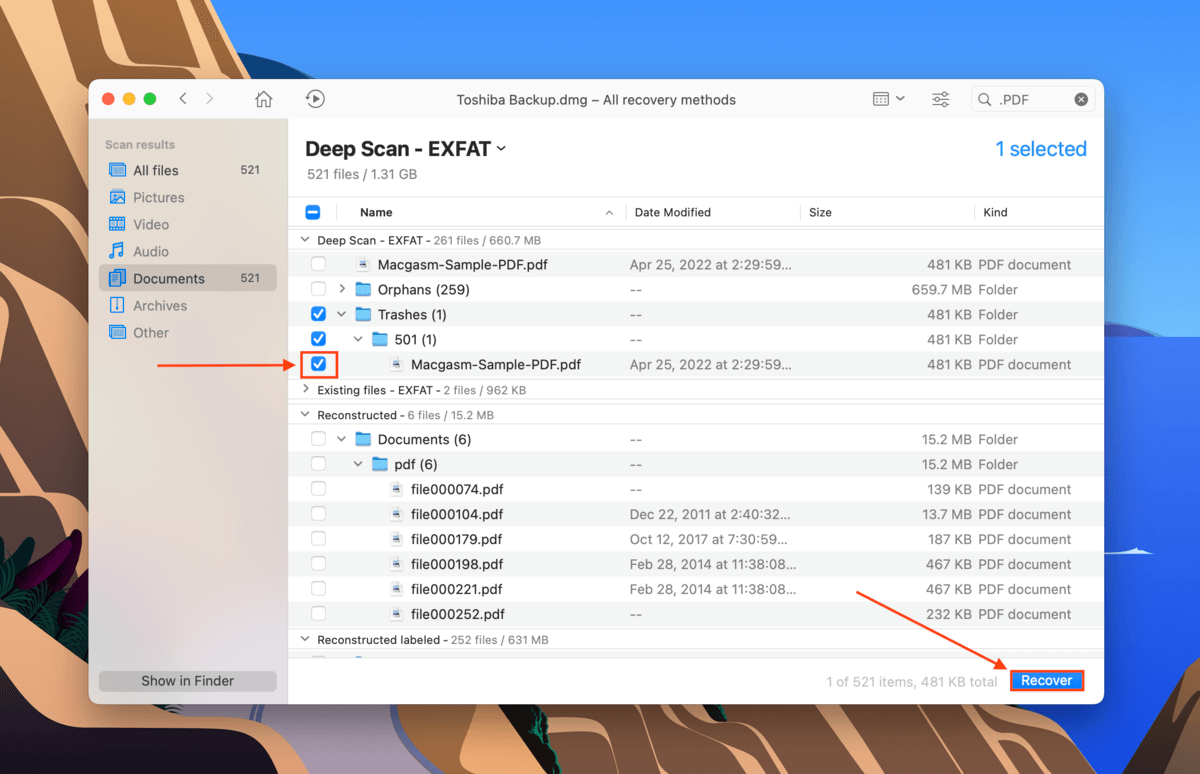Toggle the select-all checkbox in header
This screenshot has height=774, width=1200.
tap(313, 212)
